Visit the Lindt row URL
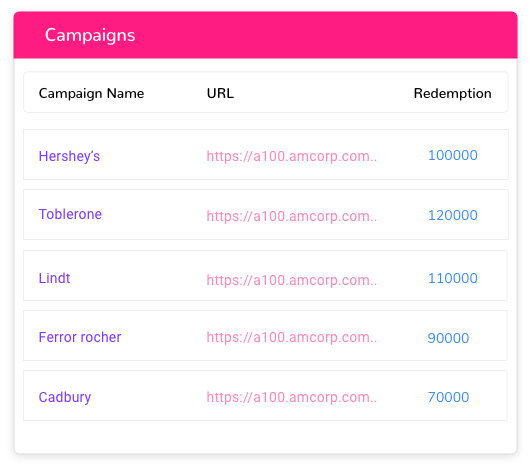 (292, 280)
